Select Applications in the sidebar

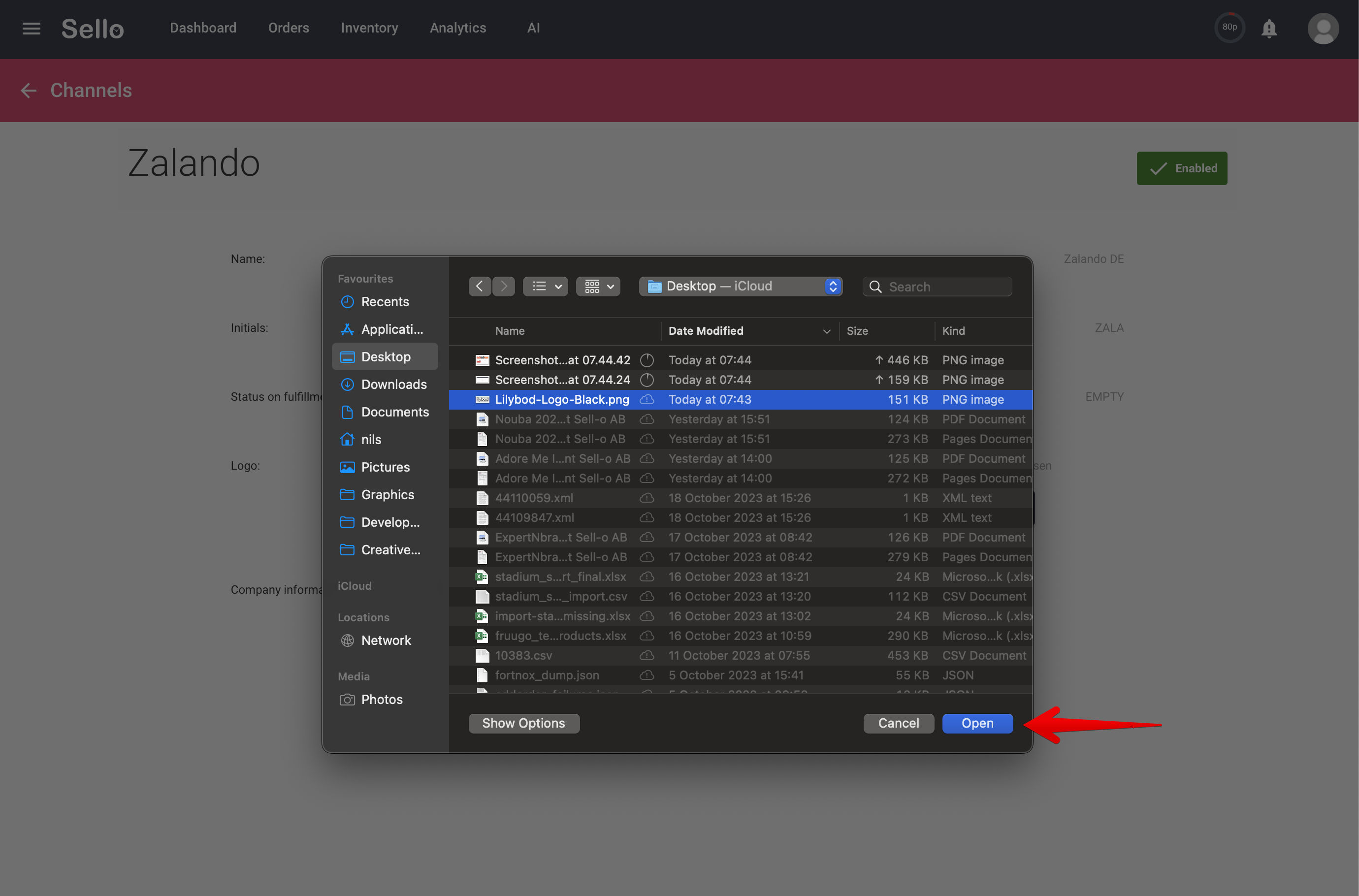[x=385, y=329]
